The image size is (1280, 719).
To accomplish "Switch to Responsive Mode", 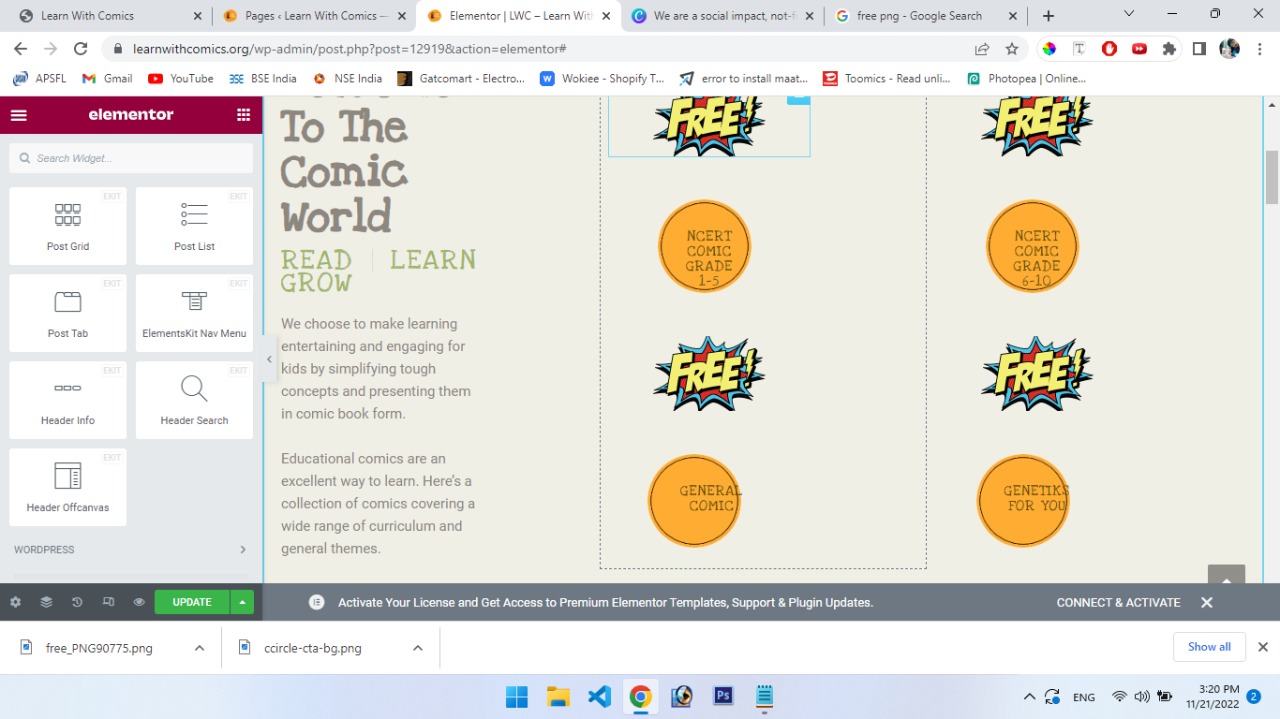I will 108,602.
